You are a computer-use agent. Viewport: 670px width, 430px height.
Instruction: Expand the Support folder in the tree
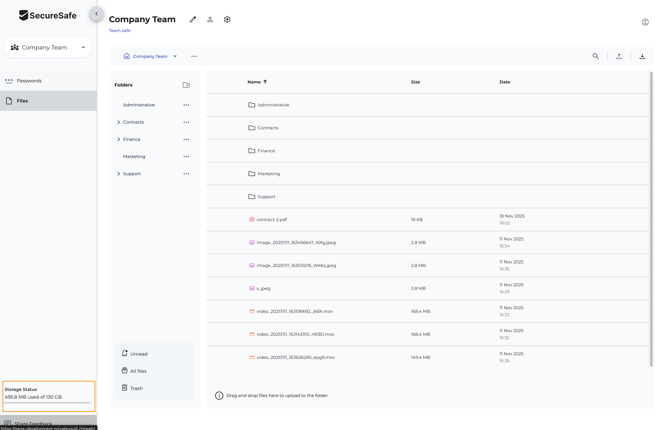(118, 174)
